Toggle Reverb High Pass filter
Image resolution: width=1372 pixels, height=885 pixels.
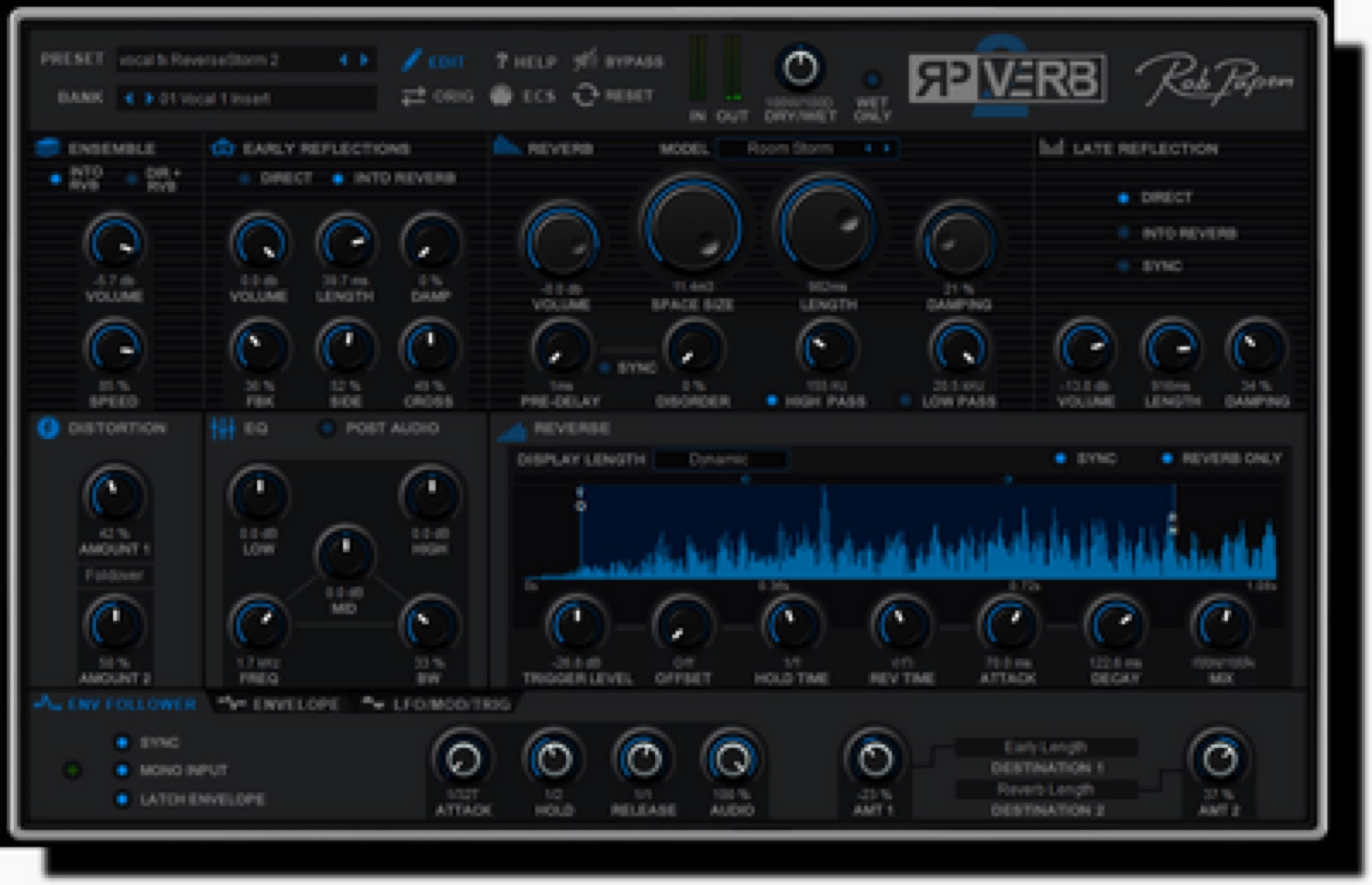pos(772,400)
